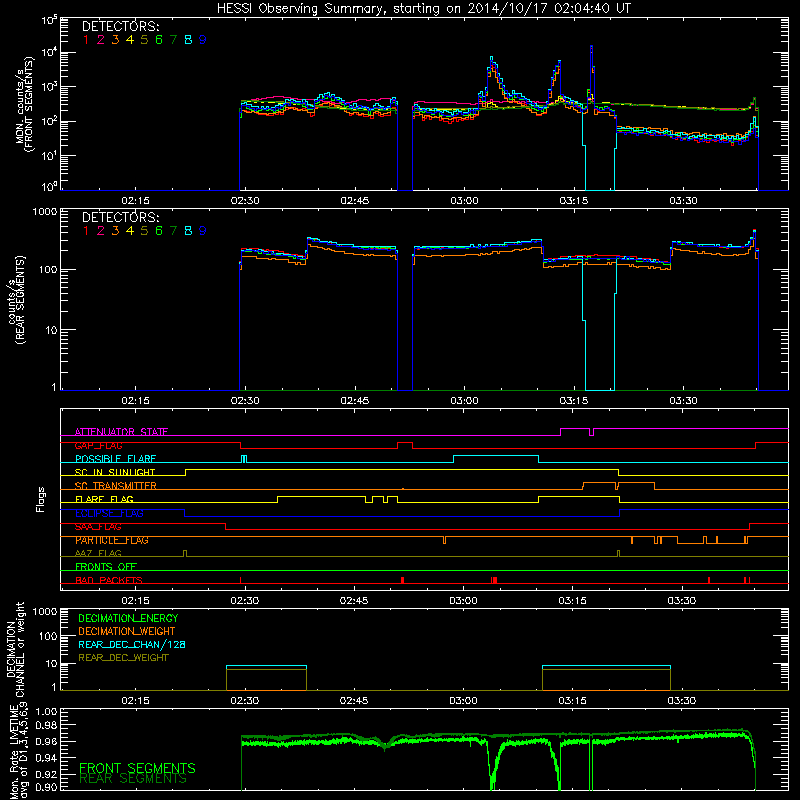Click counts/s (REAR SEGMENTS) axis title
Screen dimensions: 800x800
coord(15,300)
